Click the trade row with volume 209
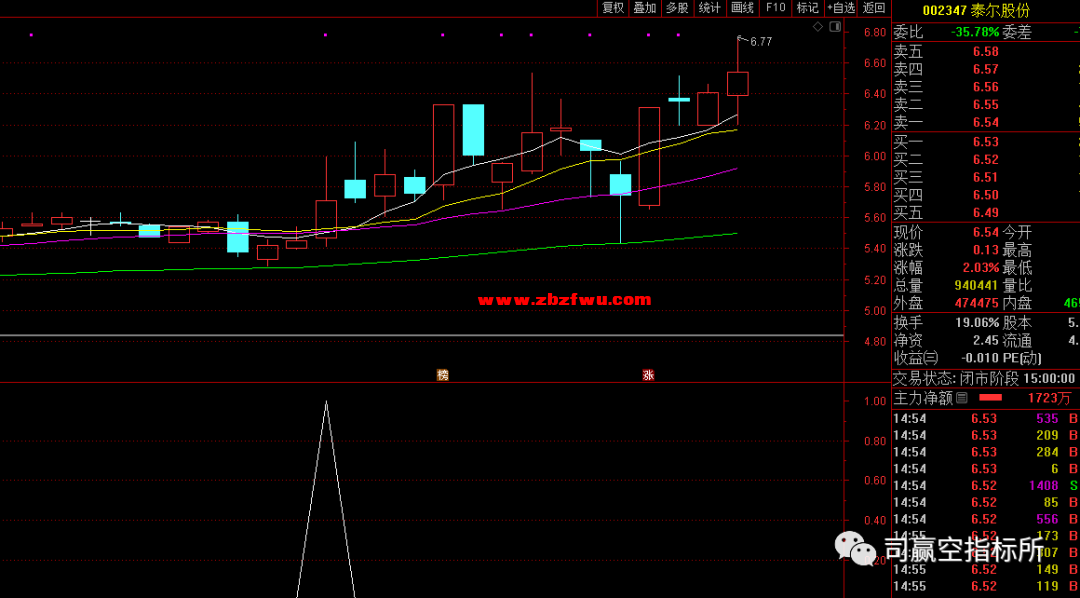Image resolution: width=1080 pixels, height=598 pixels. pos(986,435)
